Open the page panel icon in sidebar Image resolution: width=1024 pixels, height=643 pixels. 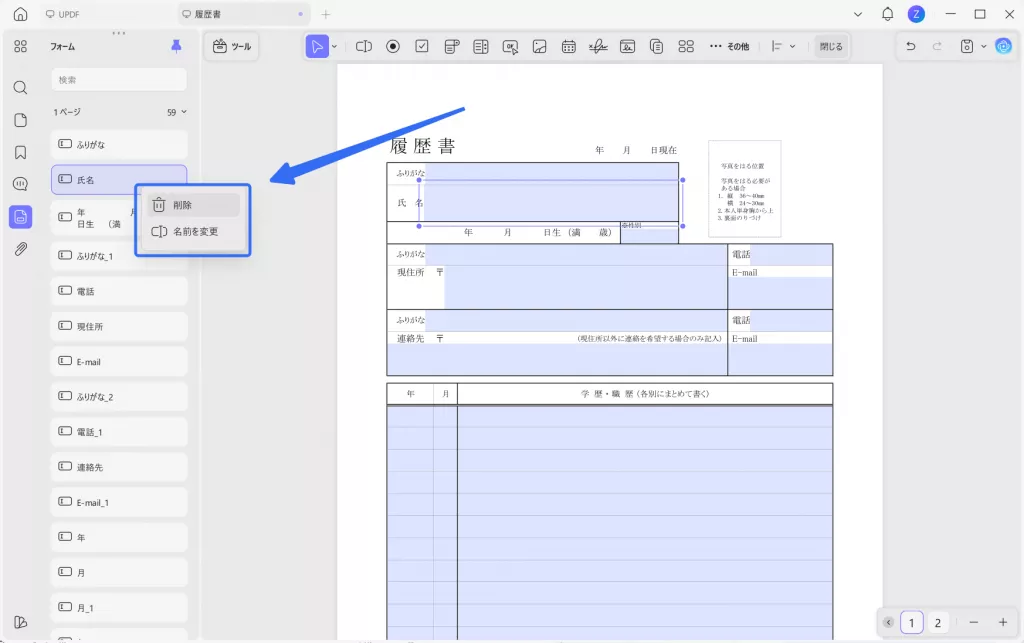click(x=20, y=120)
